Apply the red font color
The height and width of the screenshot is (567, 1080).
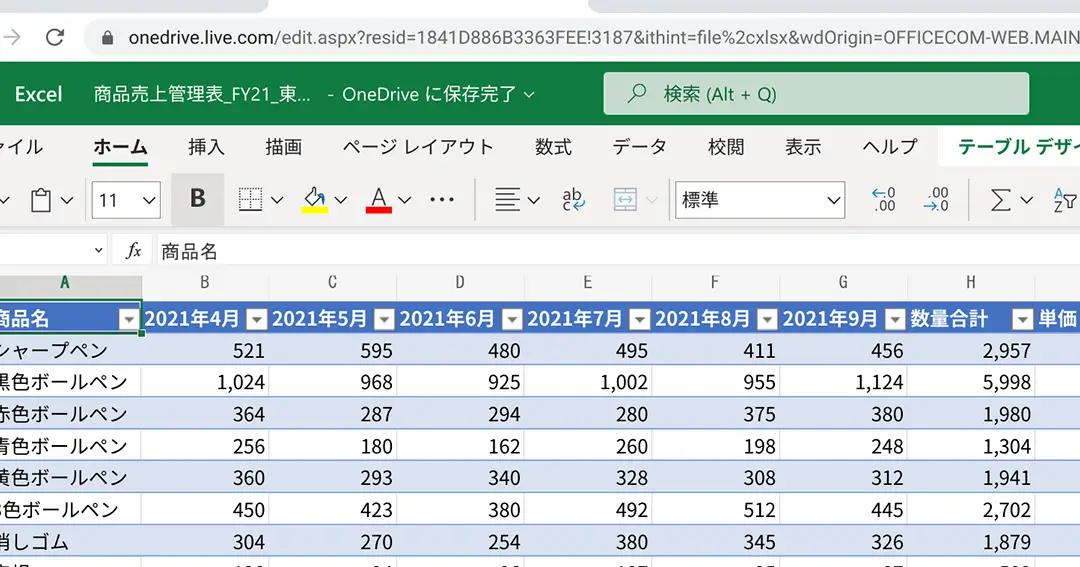coord(379,200)
